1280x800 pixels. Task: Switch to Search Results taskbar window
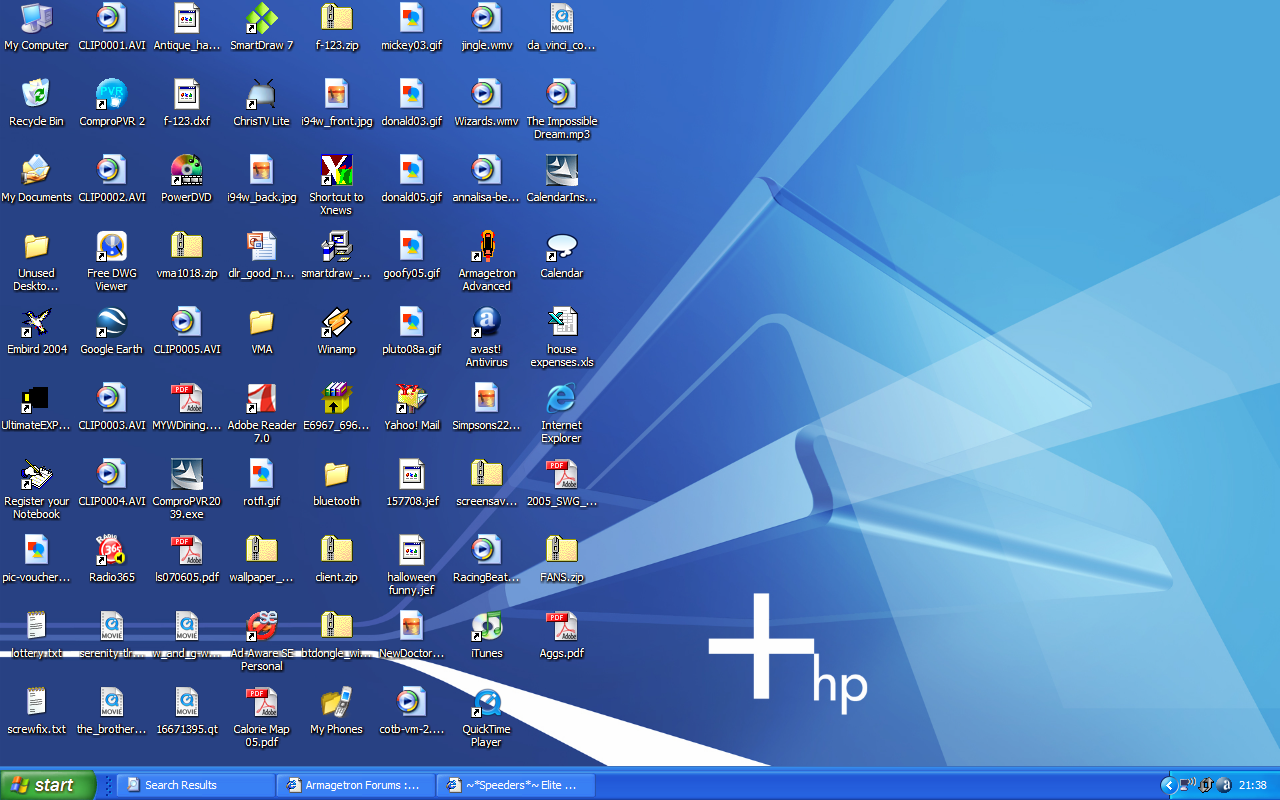click(196, 785)
